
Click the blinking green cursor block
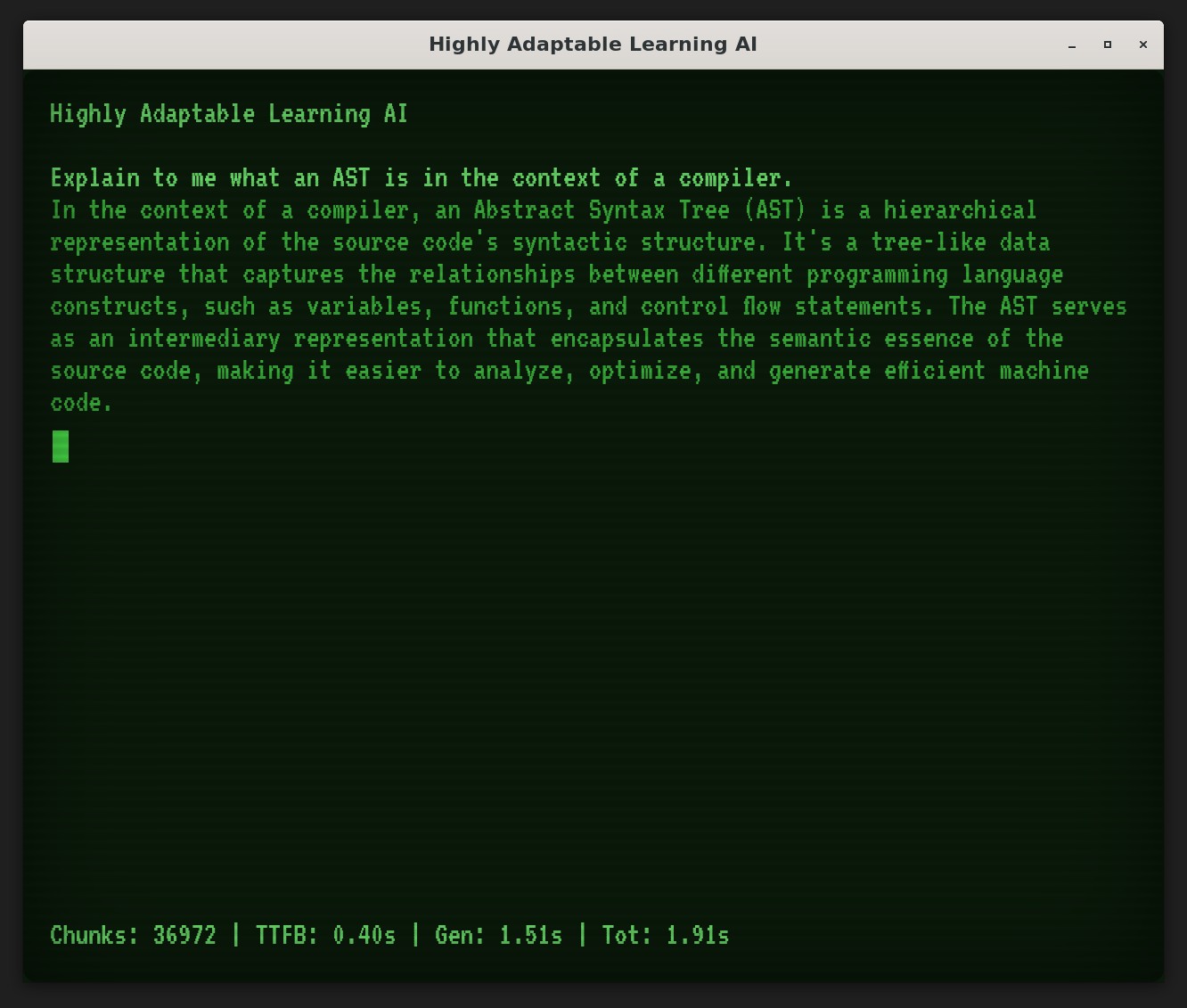pos(60,446)
